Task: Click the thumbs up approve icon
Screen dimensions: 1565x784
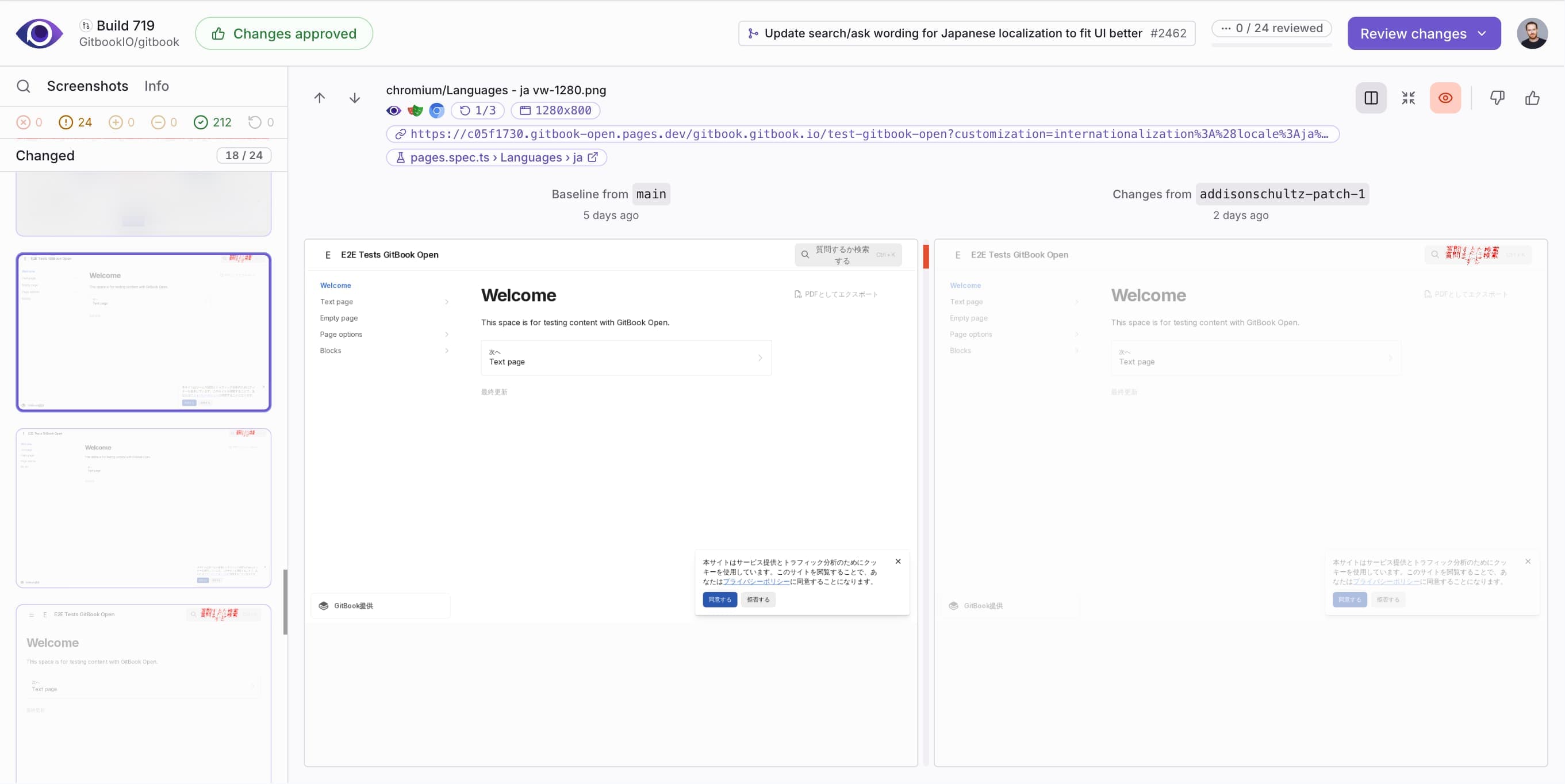Action: click(1532, 98)
